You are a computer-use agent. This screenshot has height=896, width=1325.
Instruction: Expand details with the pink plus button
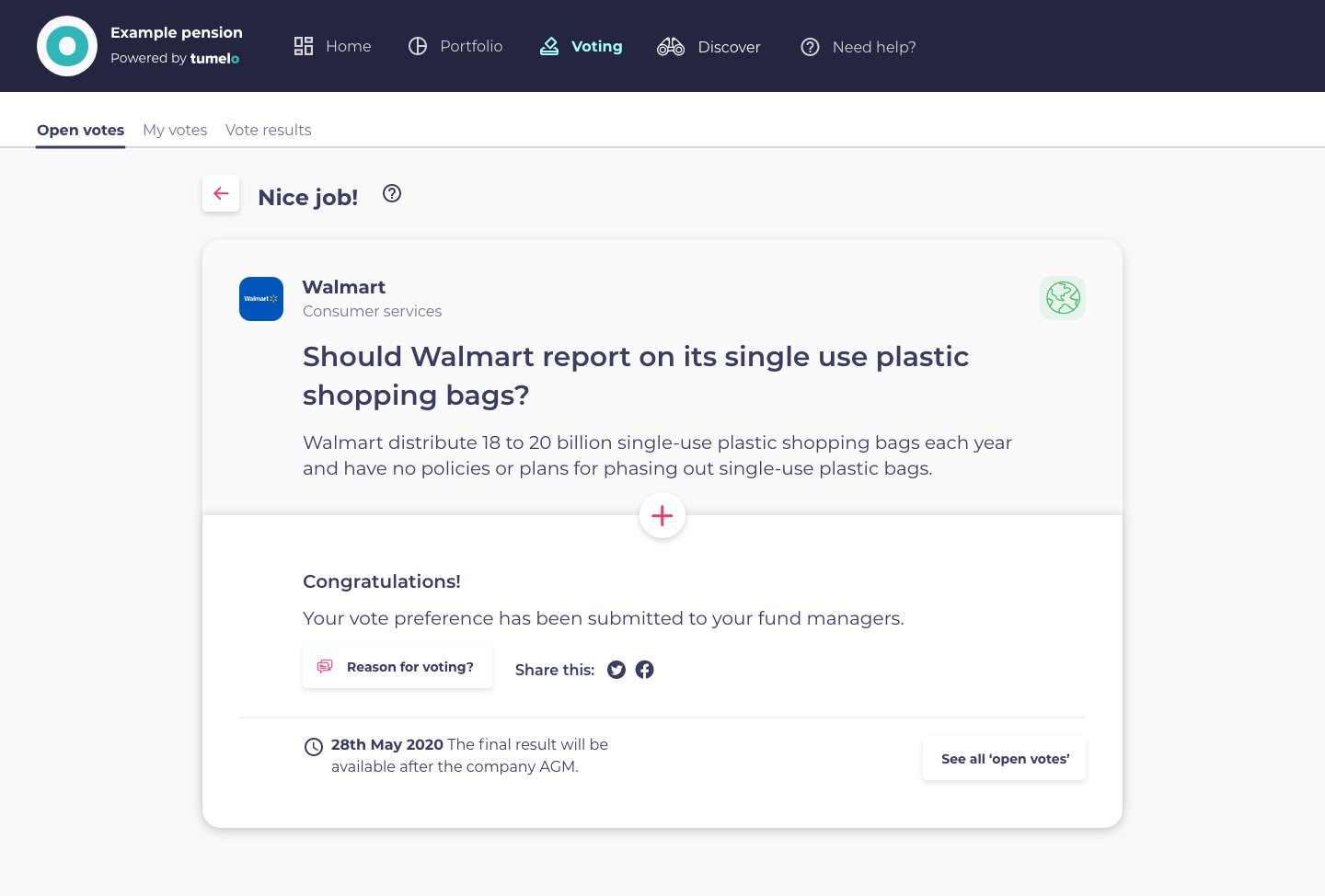pyautogui.click(x=662, y=516)
